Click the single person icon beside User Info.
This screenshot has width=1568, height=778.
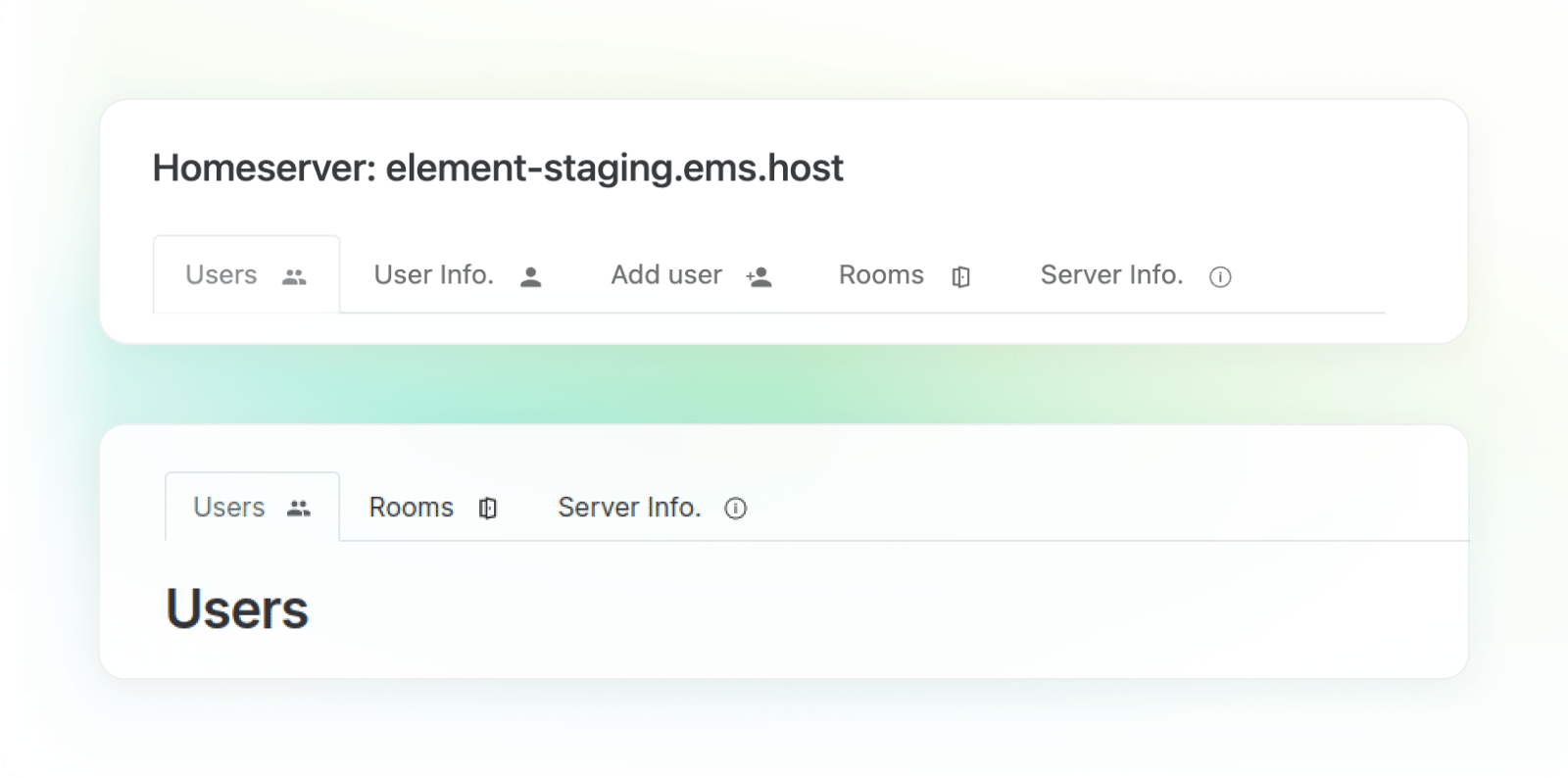pyautogui.click(x=531, y=277)
